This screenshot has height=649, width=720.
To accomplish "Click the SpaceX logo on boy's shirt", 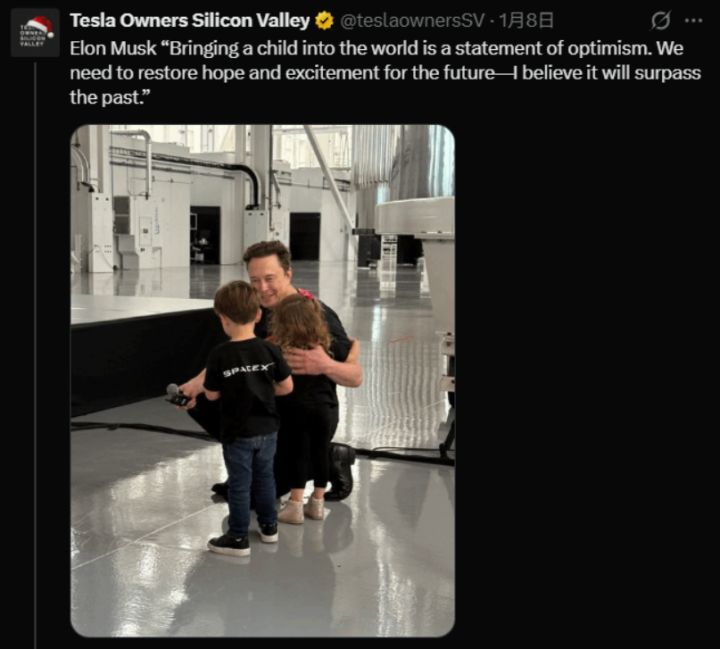I will [246, 371].
